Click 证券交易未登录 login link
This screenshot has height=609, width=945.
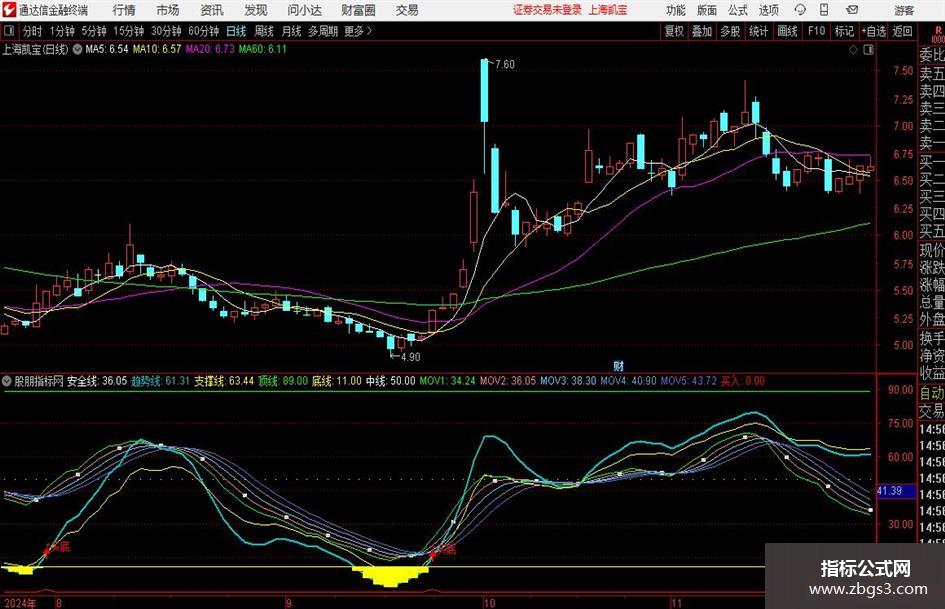(547, 10)
